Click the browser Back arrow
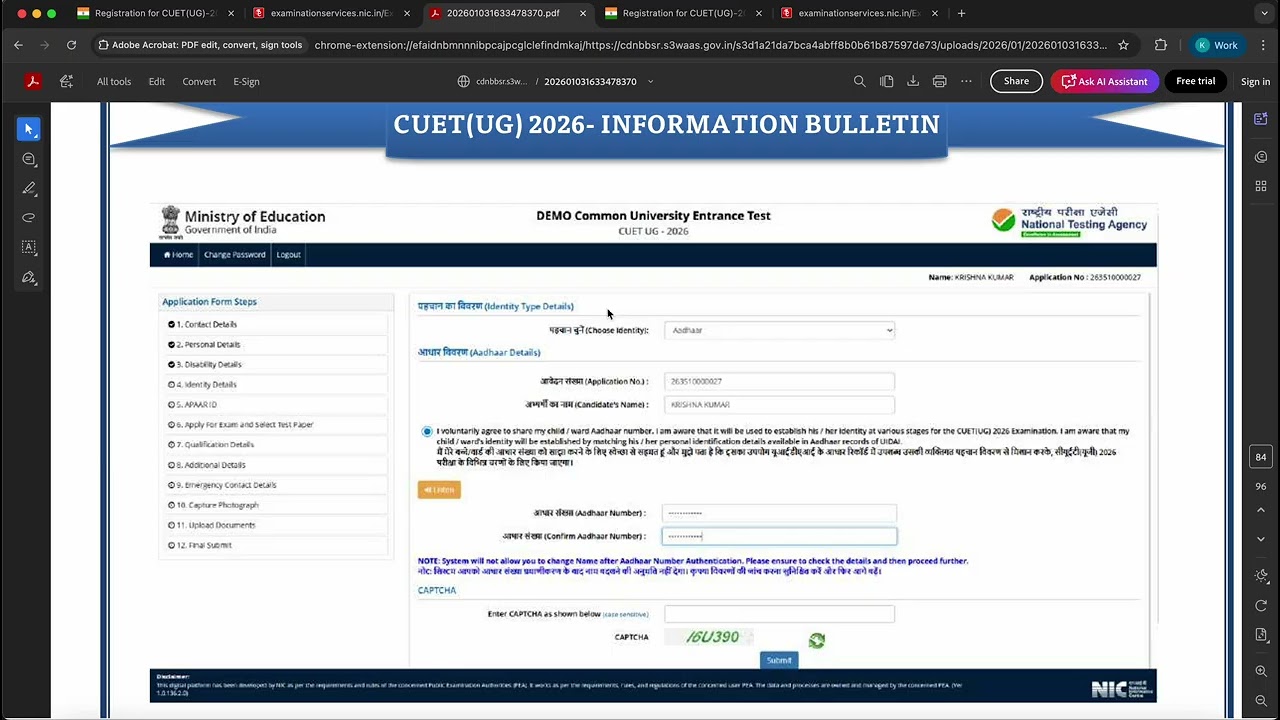Screen dimensions: 1280x720 18,45
